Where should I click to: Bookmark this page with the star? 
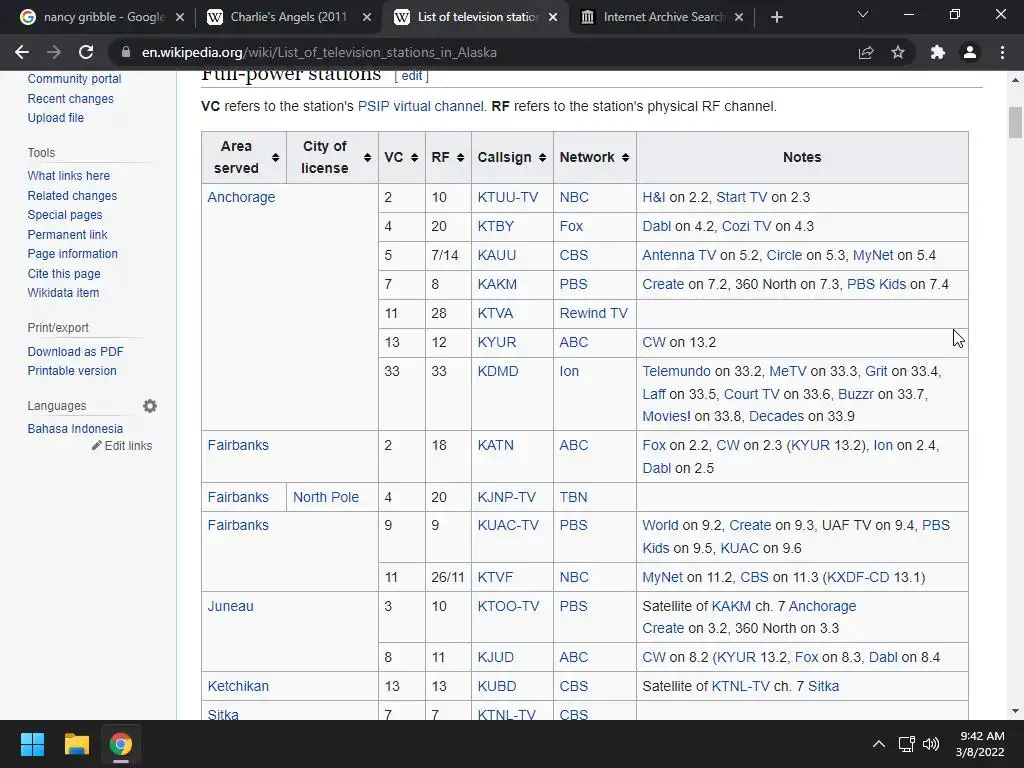[x=898, y=52]
